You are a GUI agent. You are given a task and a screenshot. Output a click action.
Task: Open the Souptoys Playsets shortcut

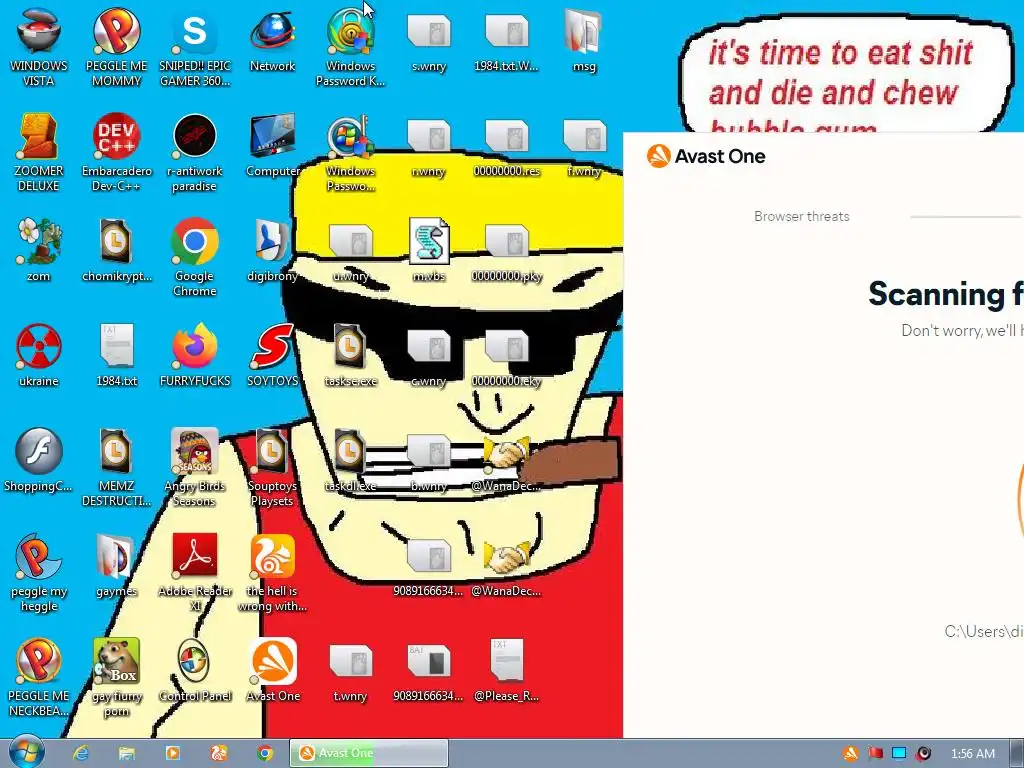point(272,468)
